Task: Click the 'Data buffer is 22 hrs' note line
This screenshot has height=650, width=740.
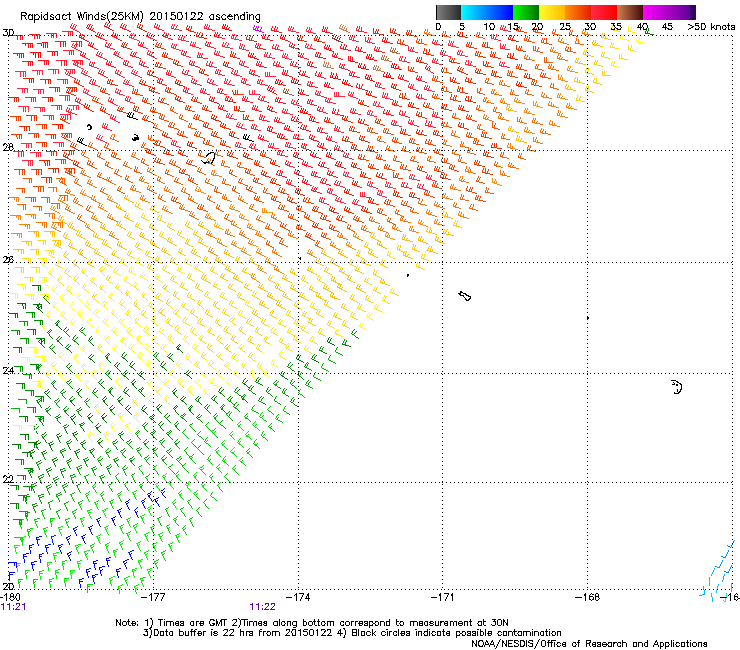Action: point(353,633)
